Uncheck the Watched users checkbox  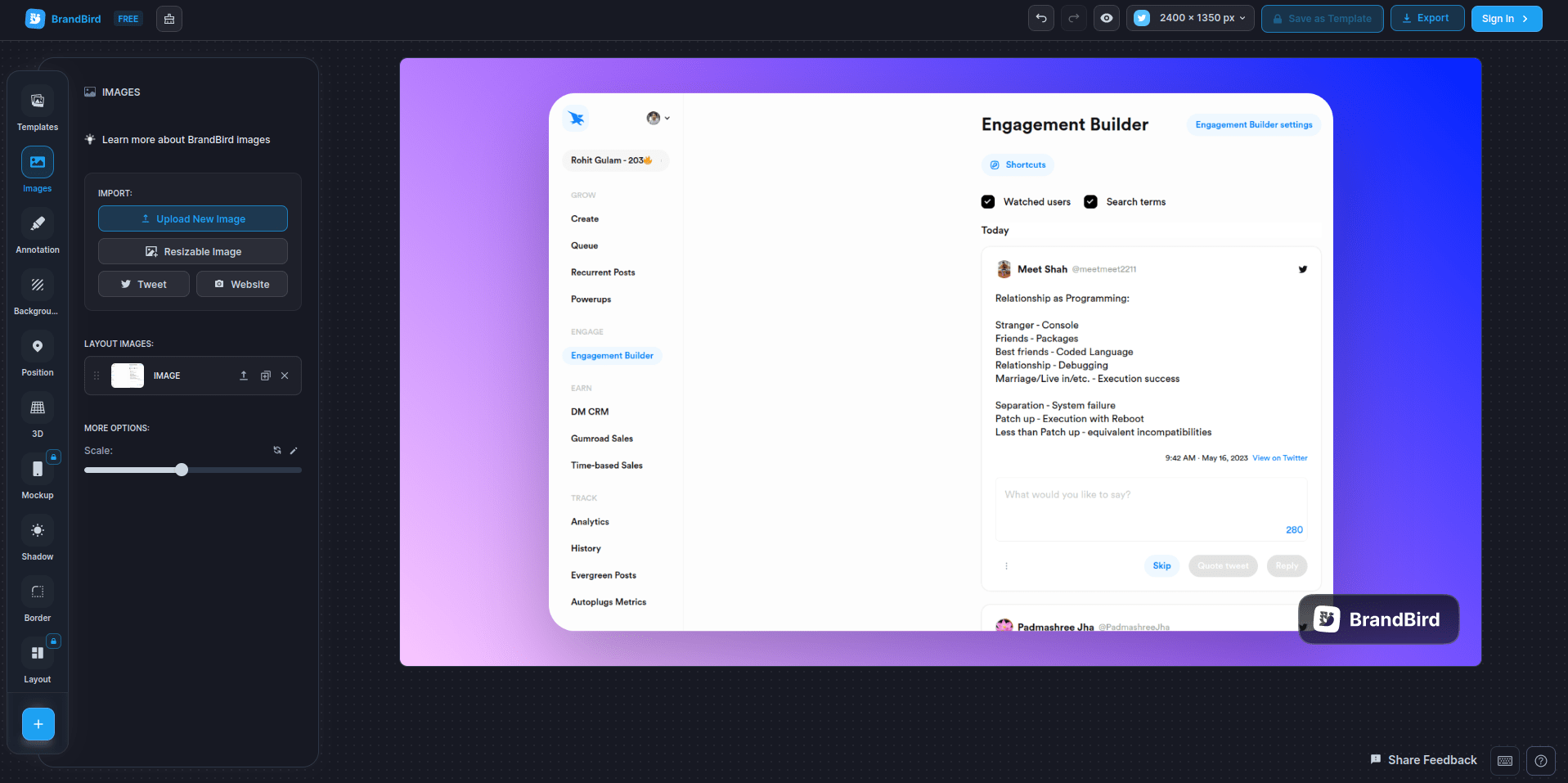[988, 201]
